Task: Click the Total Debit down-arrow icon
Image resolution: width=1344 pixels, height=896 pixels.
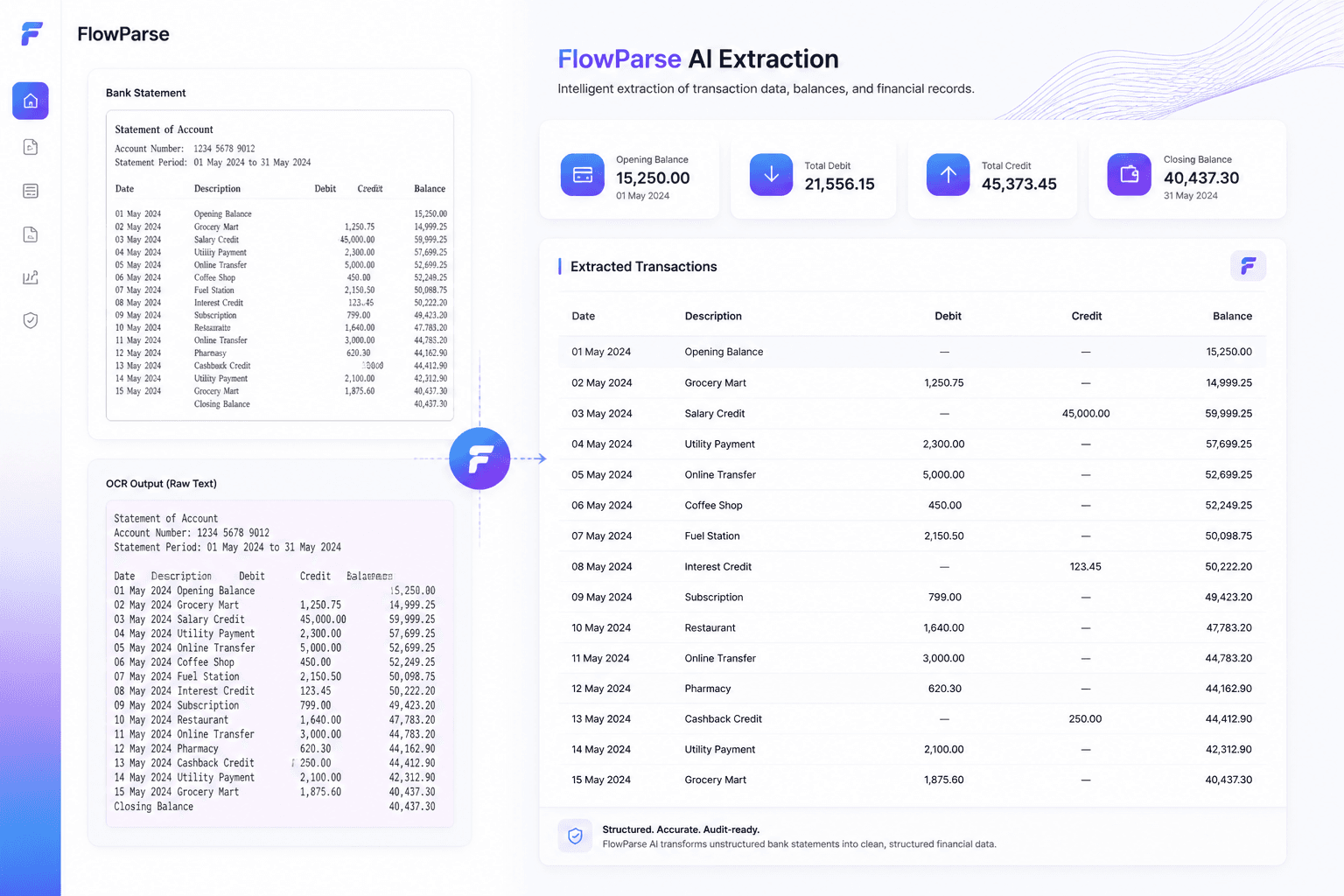Action: pos(772,174)
